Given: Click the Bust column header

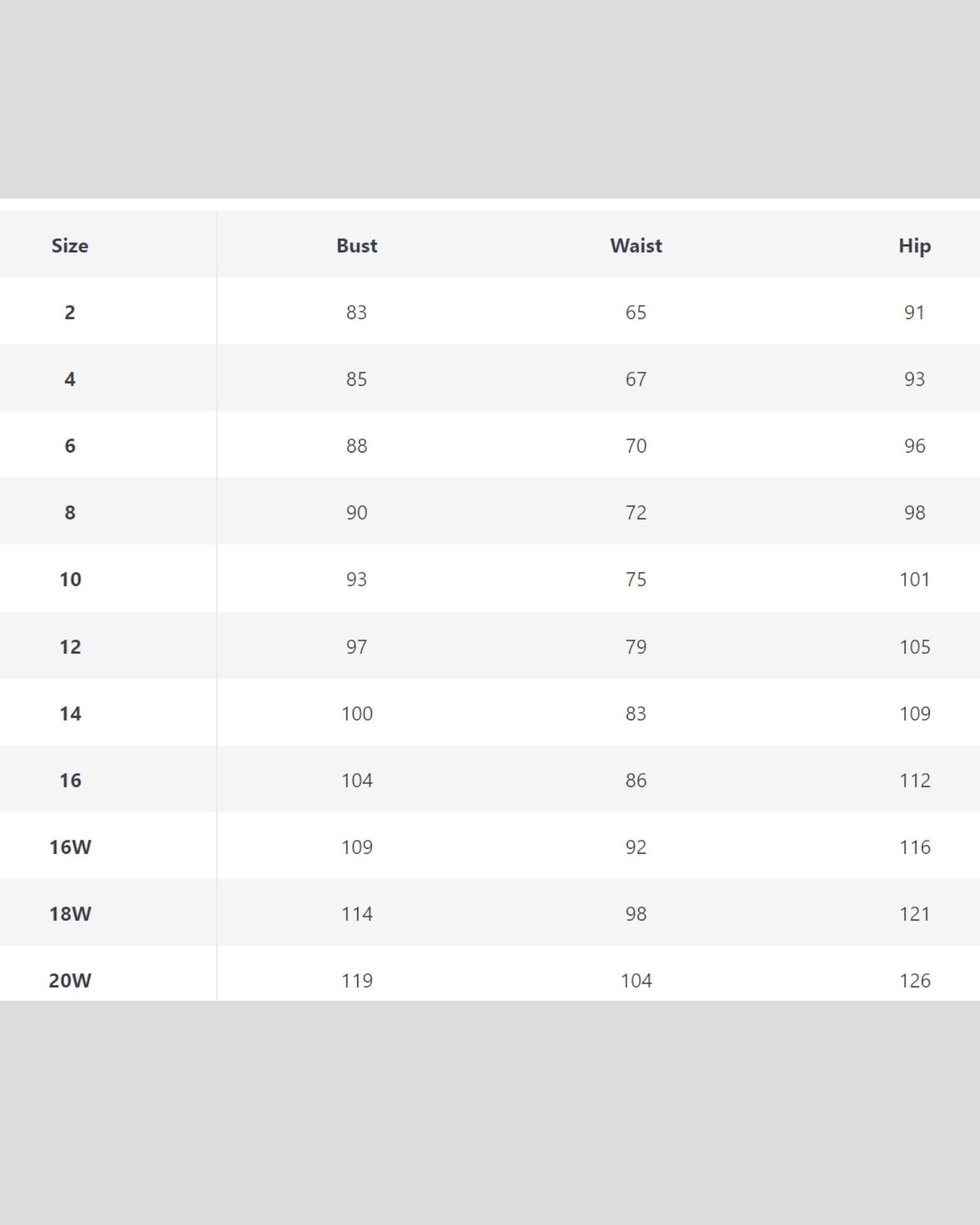Looking at the screenshot, I should tap(357, 246).
